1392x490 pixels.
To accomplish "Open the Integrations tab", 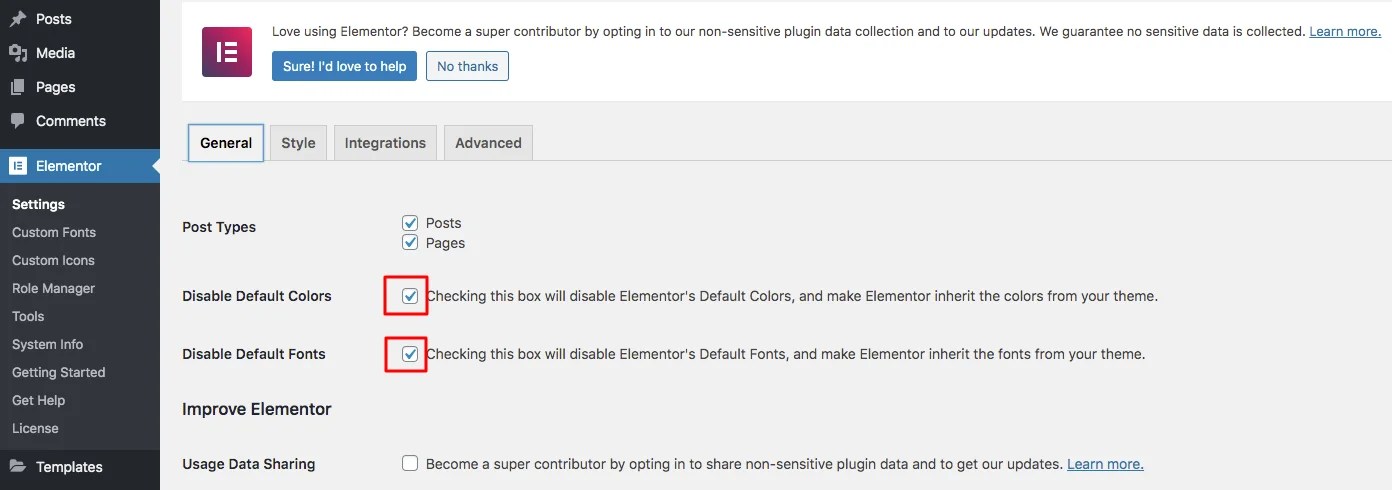I will (x=385, y=143).
